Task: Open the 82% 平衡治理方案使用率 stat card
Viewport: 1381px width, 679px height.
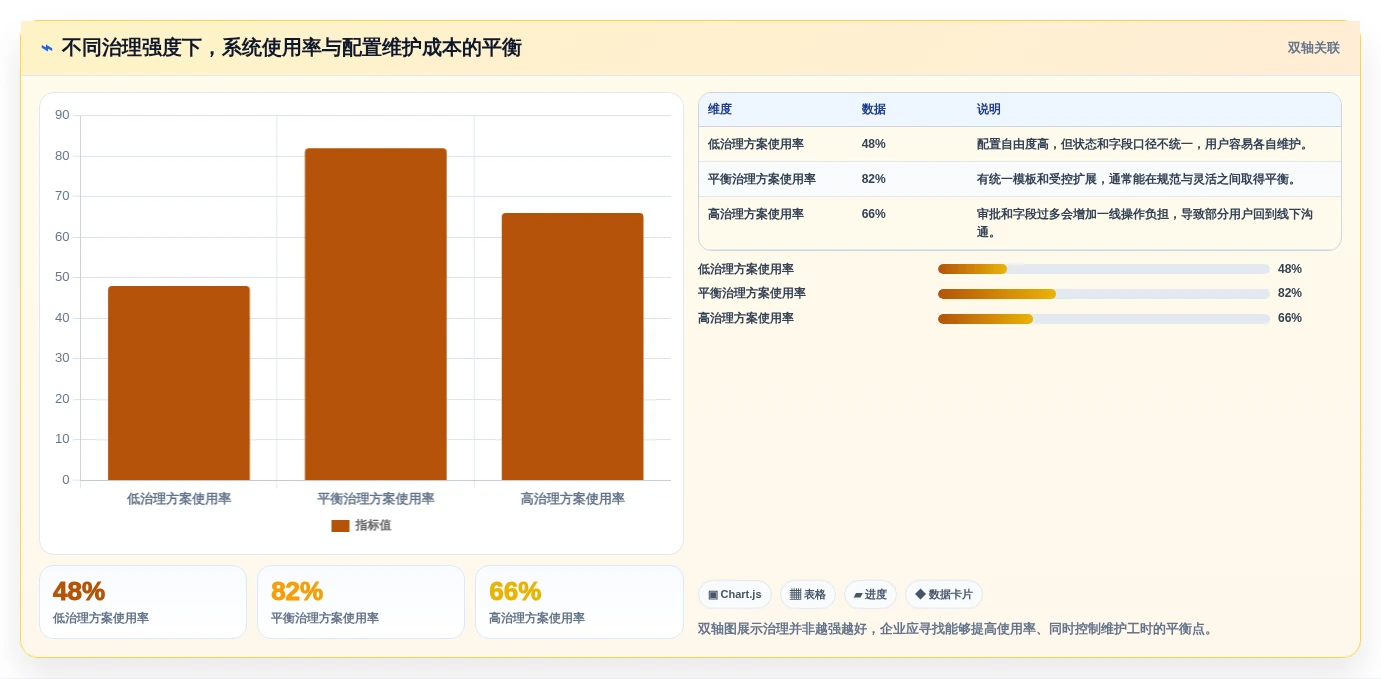Action: click(x=361, y=602)
